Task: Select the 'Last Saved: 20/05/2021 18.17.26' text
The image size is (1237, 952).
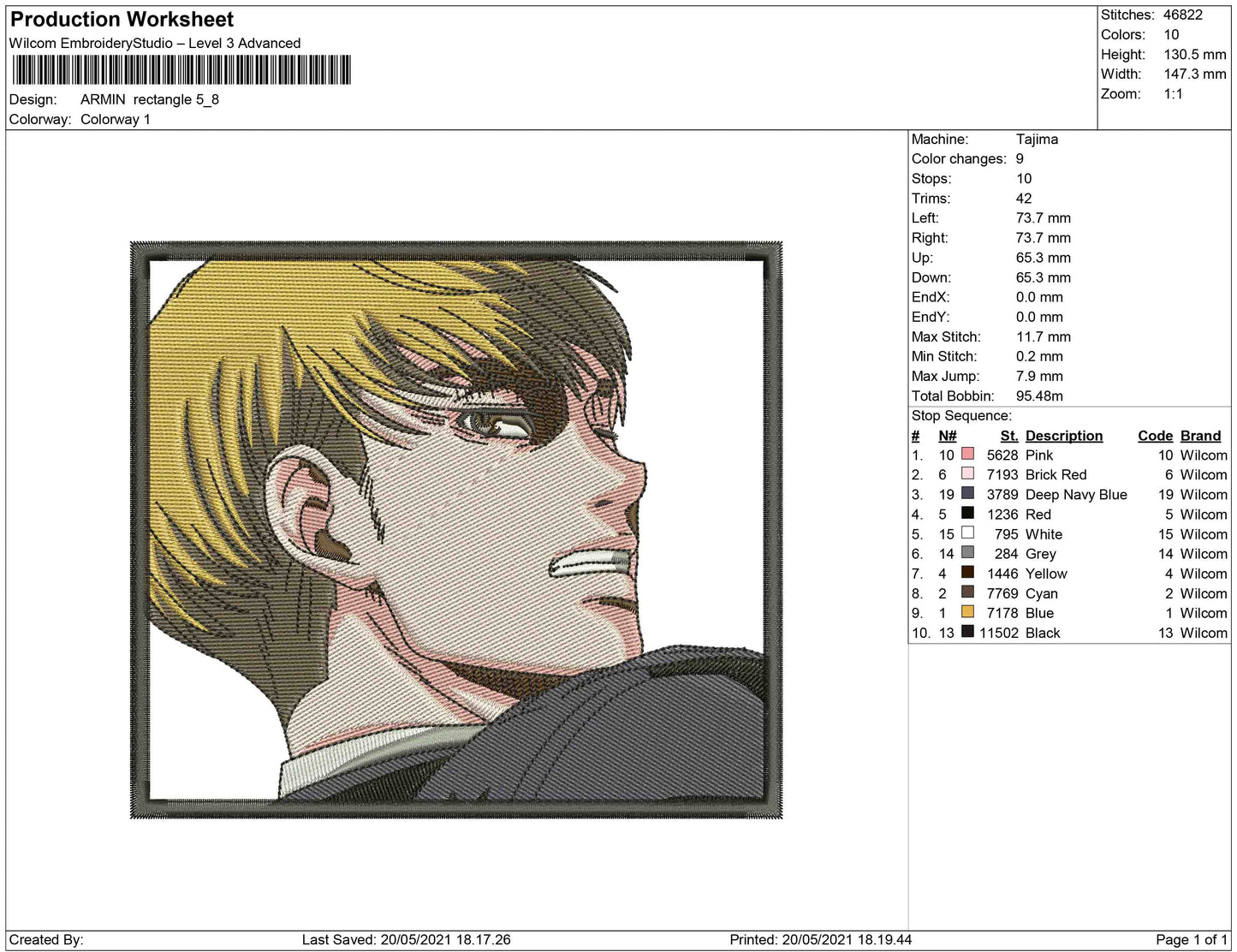Action: [407, 939]
